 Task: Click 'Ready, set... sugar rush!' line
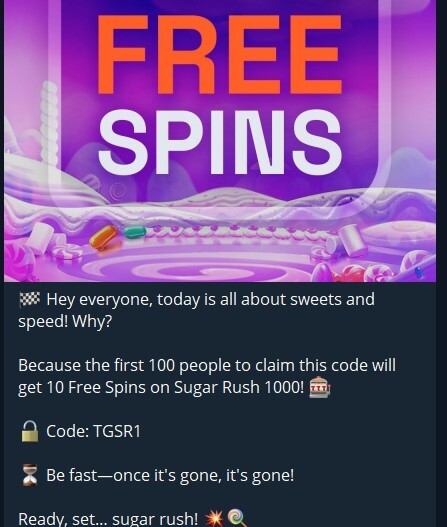point(108,519)
